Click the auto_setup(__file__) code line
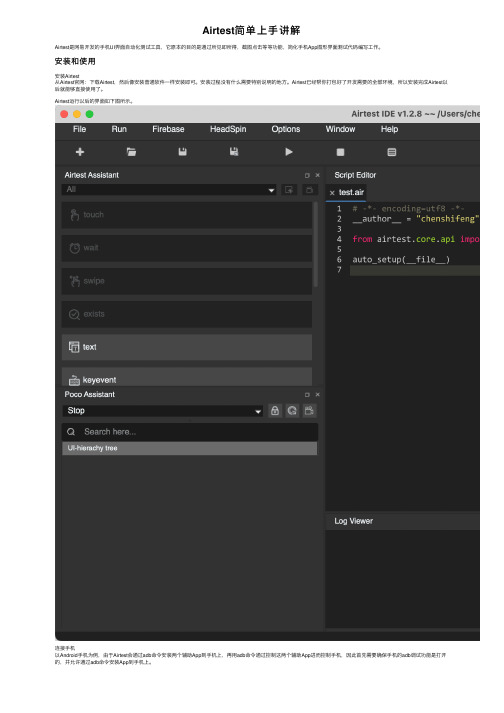Viewport: 504px width, 713px height. click(x=401, y=260)
